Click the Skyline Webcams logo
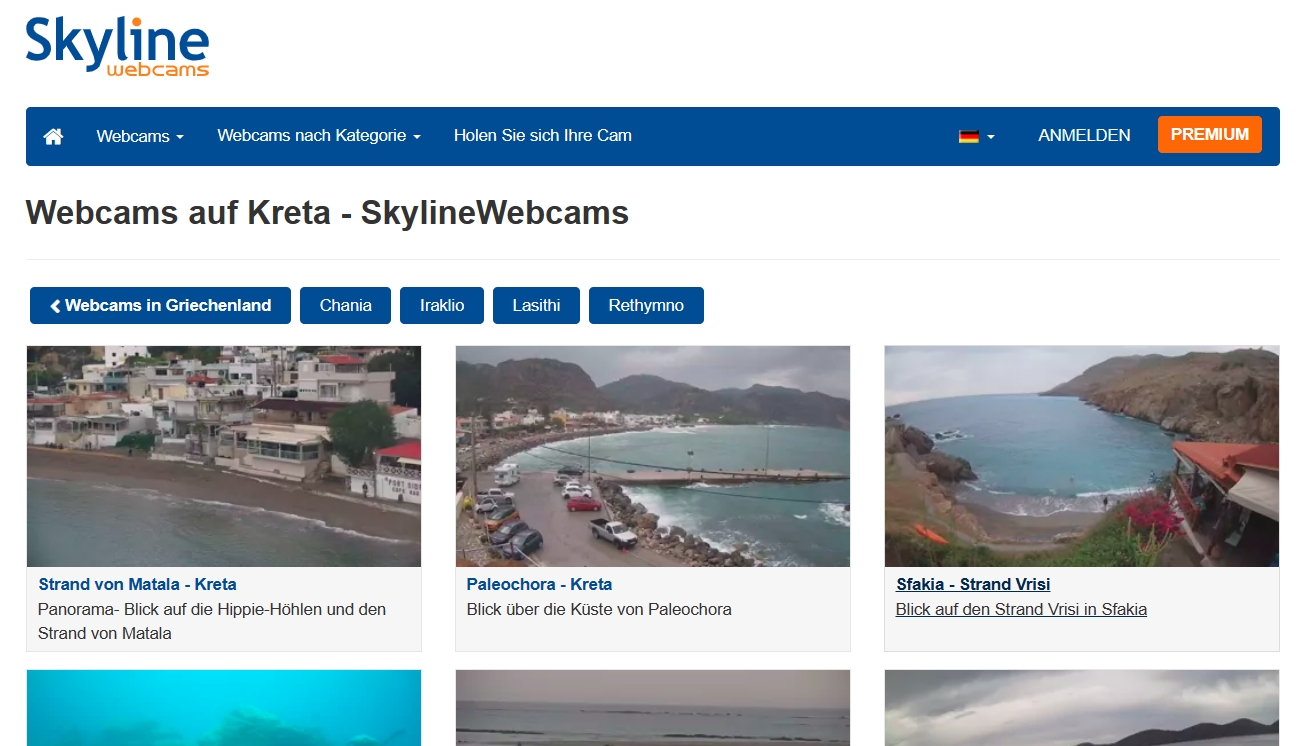The image size is (1302, 746). click(x=117, y=47)
